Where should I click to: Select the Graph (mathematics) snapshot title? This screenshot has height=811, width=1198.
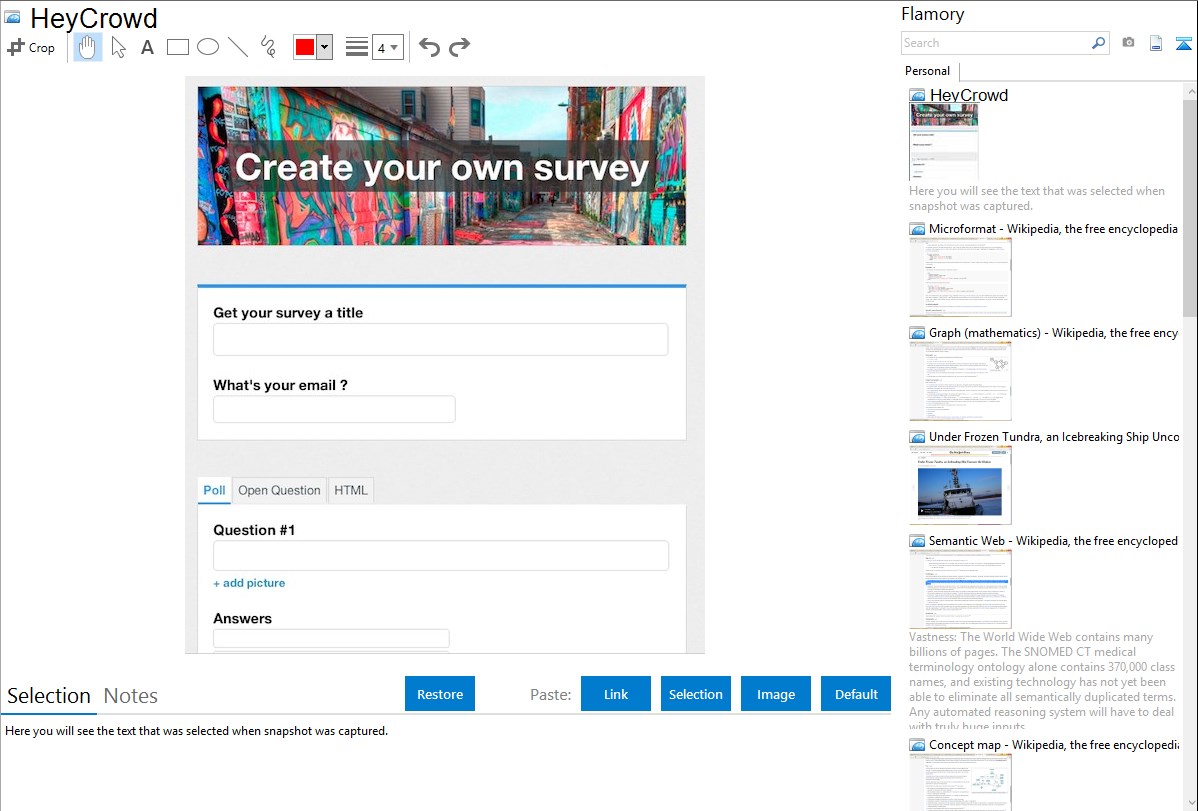1053,333
